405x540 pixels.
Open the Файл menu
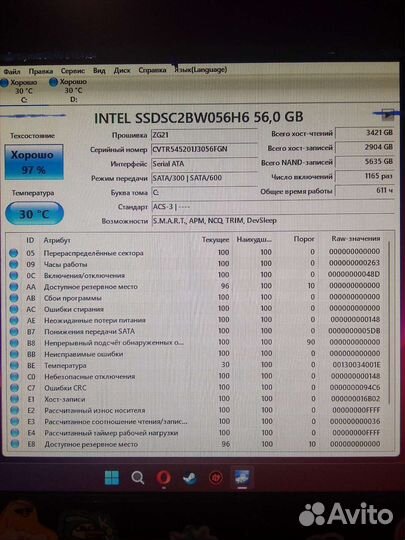pyautogui.click(x=12, y=72)
